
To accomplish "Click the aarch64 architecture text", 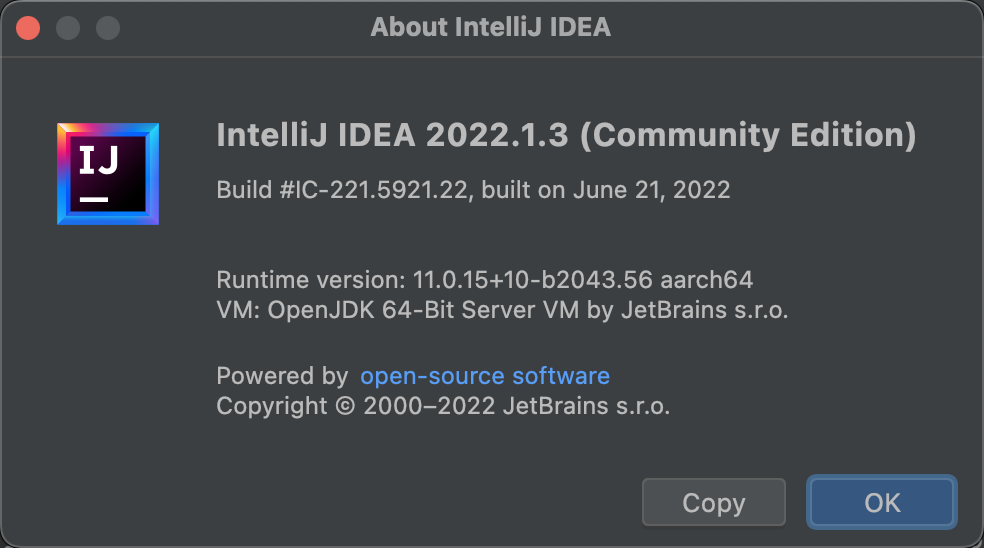I will [707, 280].
